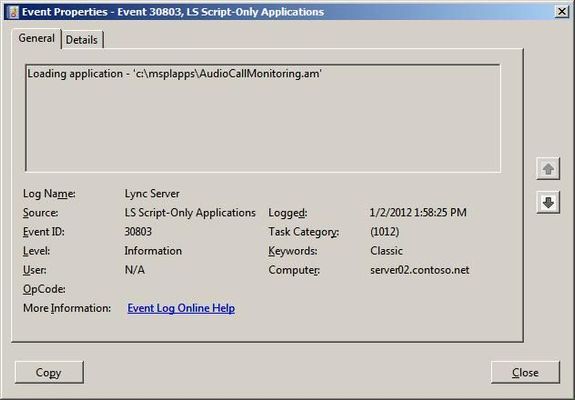The width and height of the screenshot is (575, 400).
Task: Open the Event Log Online Help link
Action: tap(181, 308)
